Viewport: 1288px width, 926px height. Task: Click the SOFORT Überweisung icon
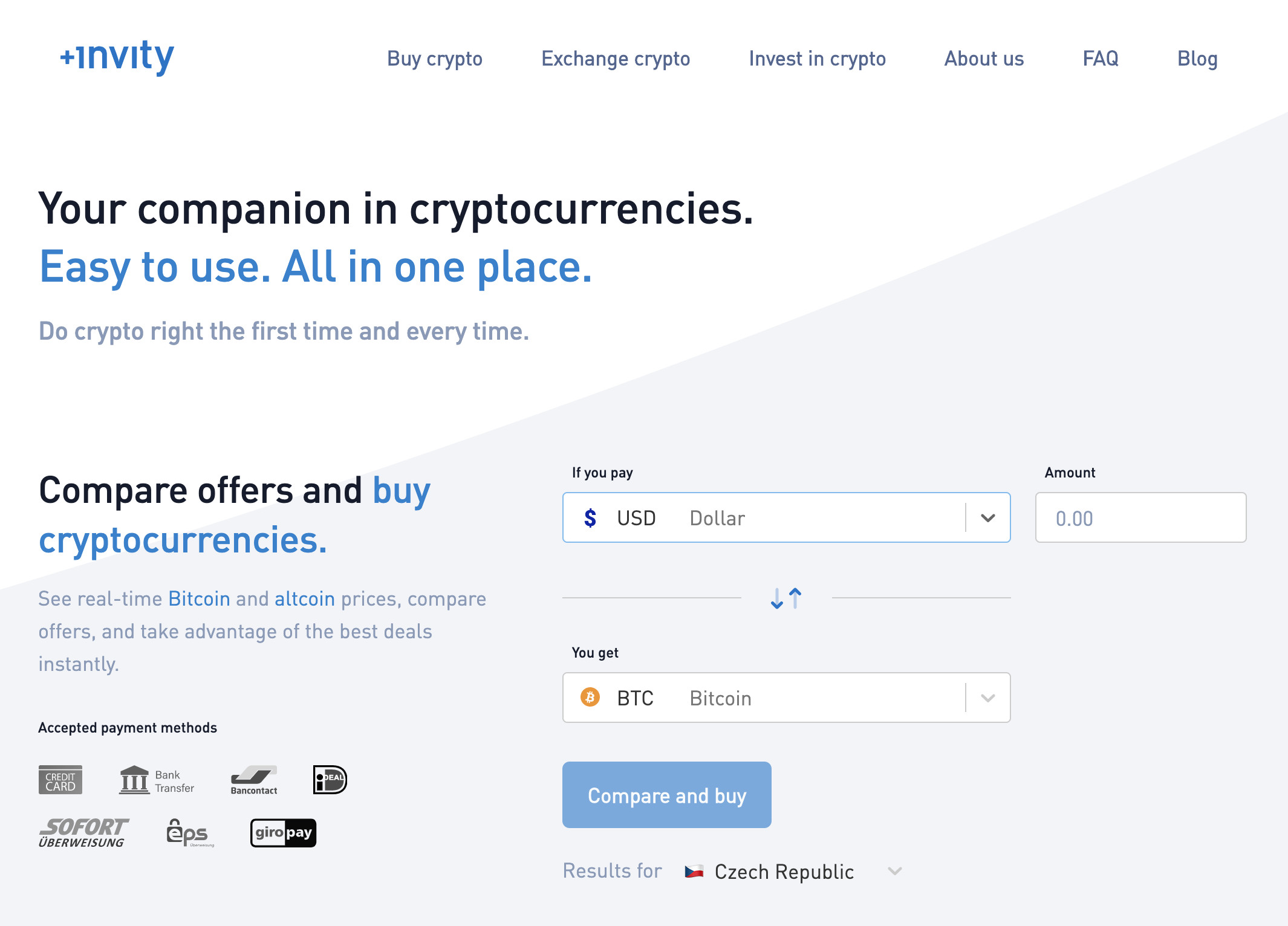pyautogui.click(x=83, y=833)
